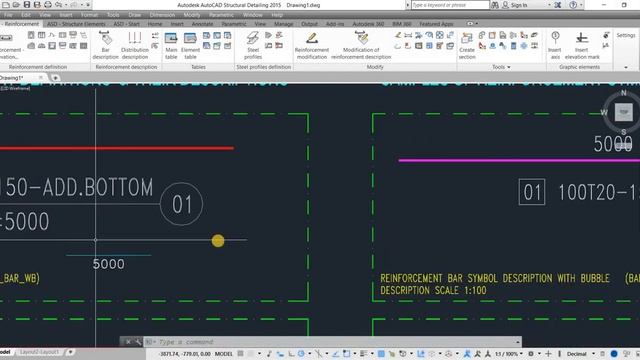Click the Settings button in ribbon
The image size is (640, 360).
click(626, 36)
